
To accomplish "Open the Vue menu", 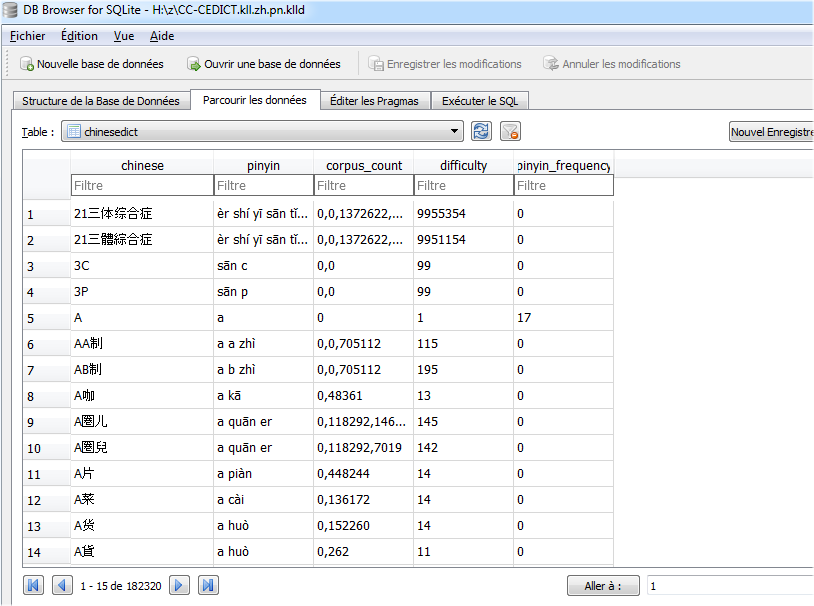I will [124, 36].
